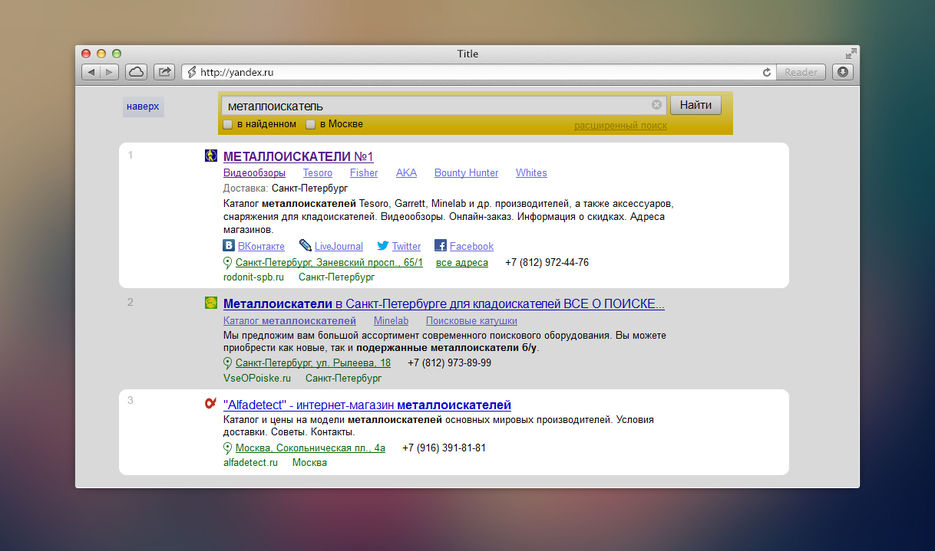Click the 'наверх' button

pyautogui.click(x=143, y=107)
